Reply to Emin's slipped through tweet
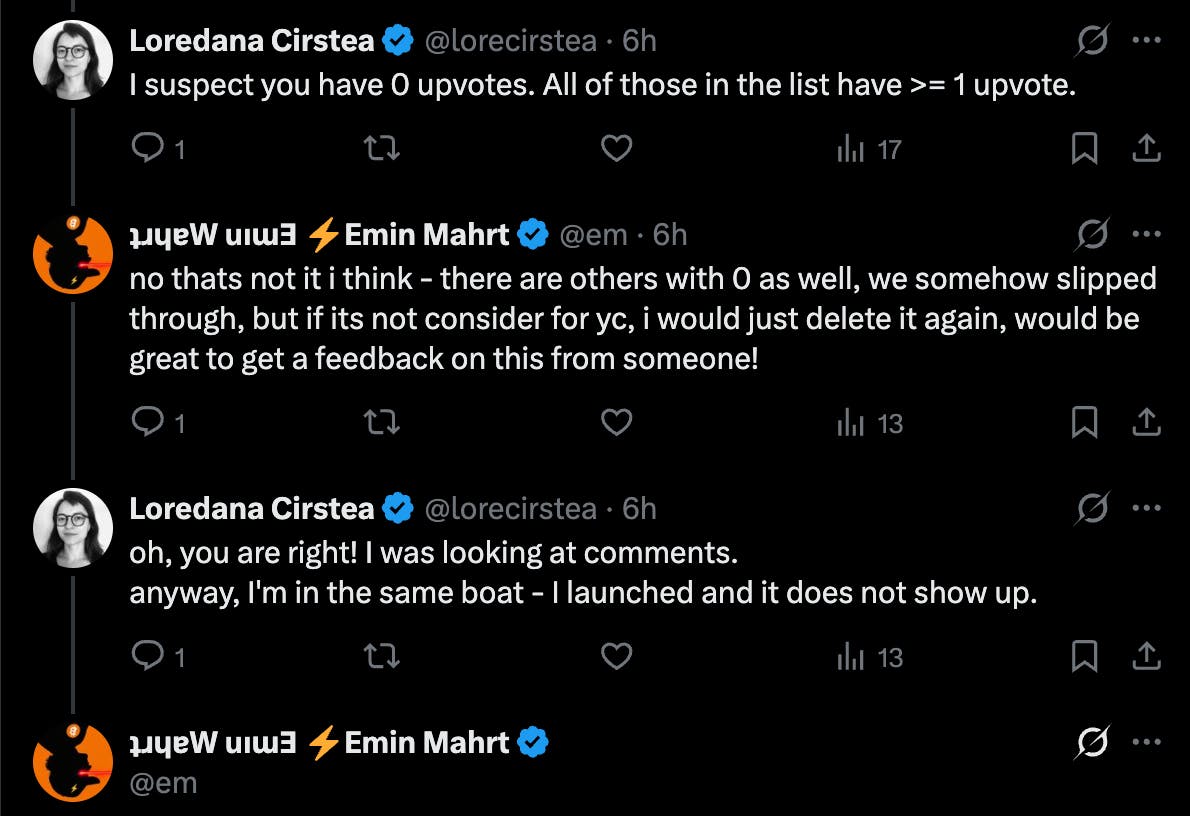 [148, 423]
